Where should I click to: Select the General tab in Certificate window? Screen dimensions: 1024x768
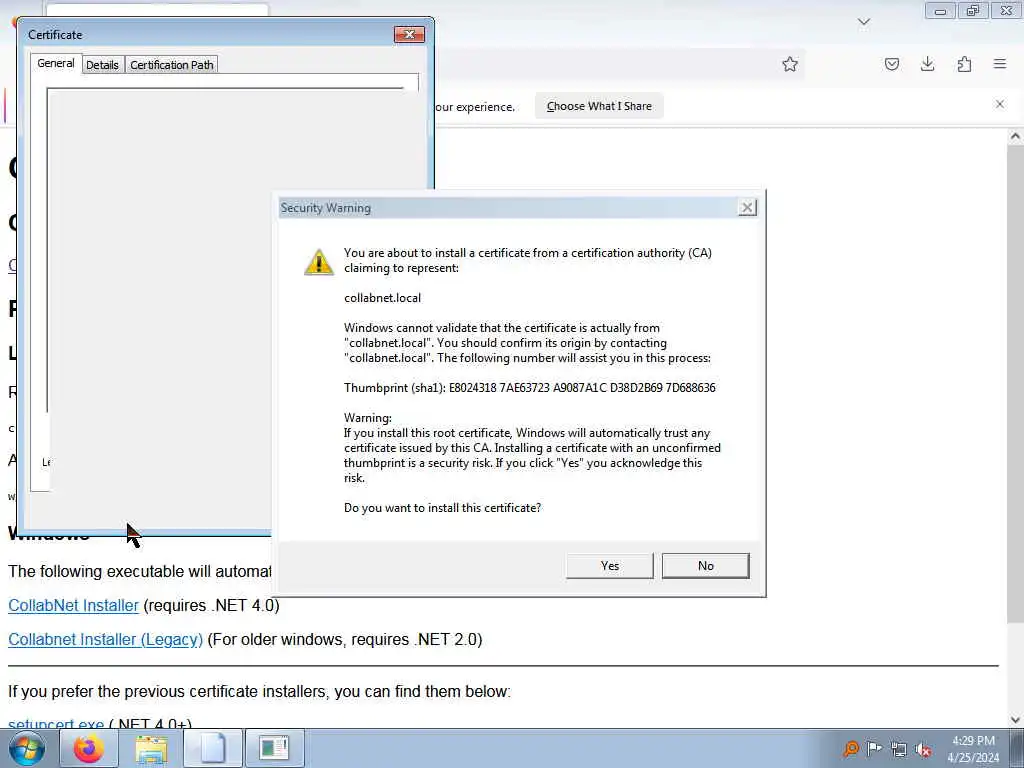click(56, 63)
